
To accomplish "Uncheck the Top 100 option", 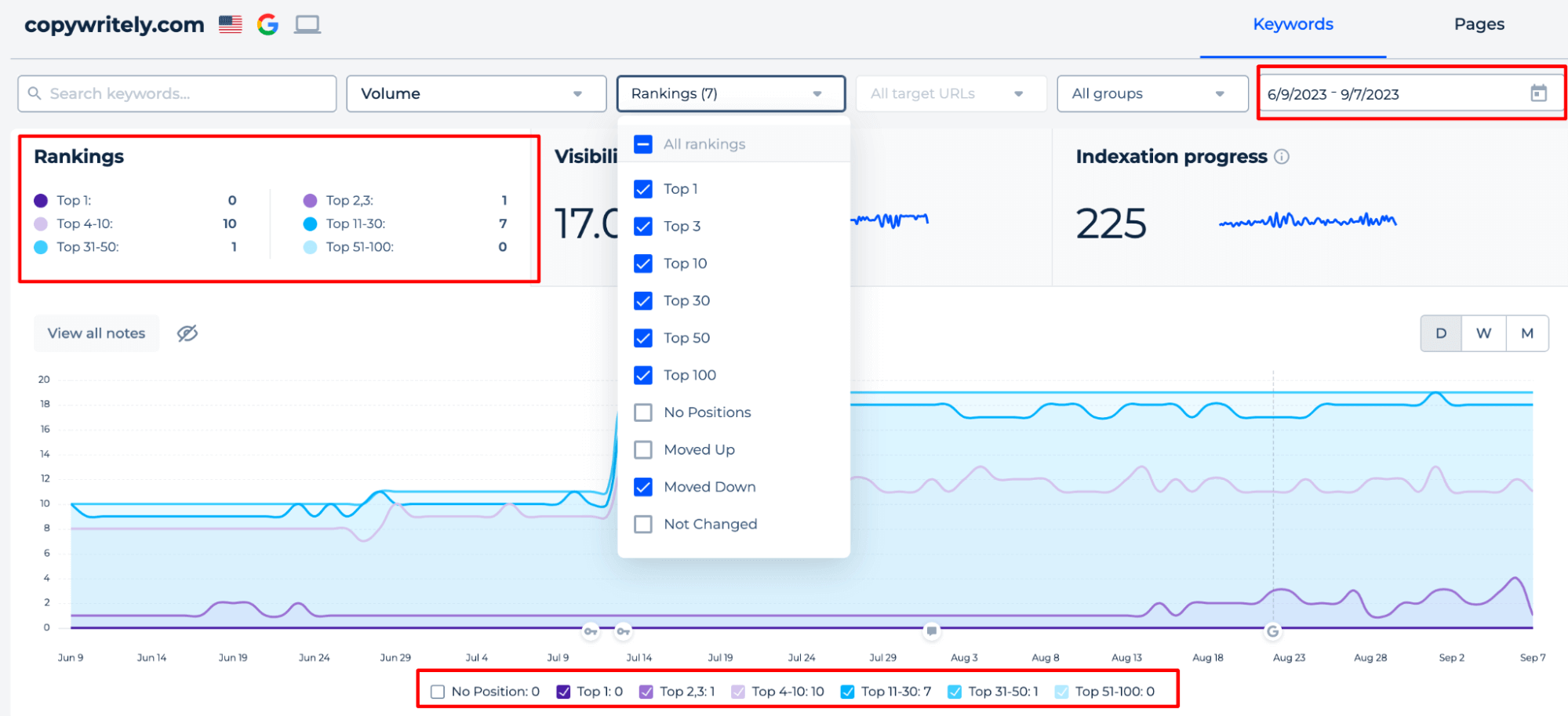I will pyautogui.click(x=643, y=376).
